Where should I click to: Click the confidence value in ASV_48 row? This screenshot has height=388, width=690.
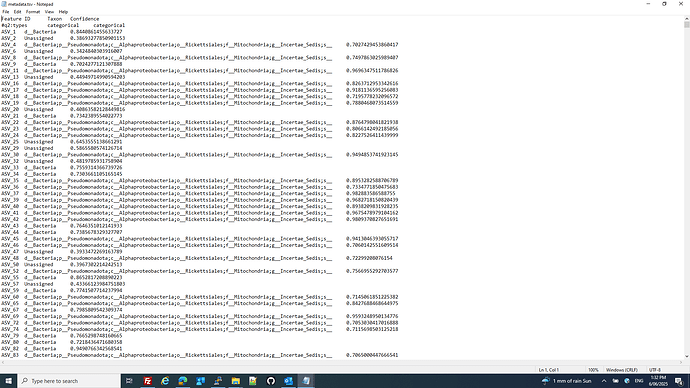tap(369, 258)
